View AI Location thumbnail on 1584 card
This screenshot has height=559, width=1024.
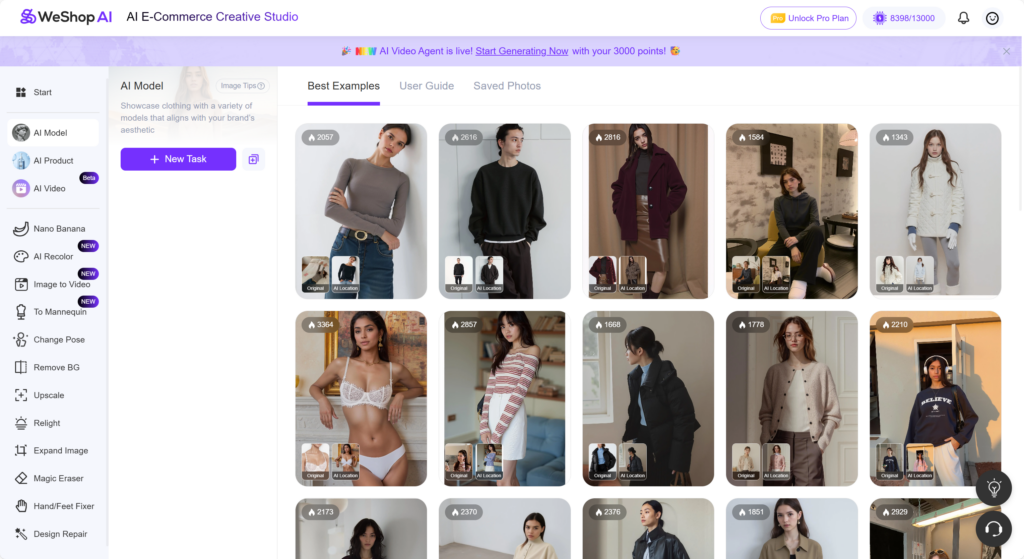pyautogui.click(x=776, y=274)
